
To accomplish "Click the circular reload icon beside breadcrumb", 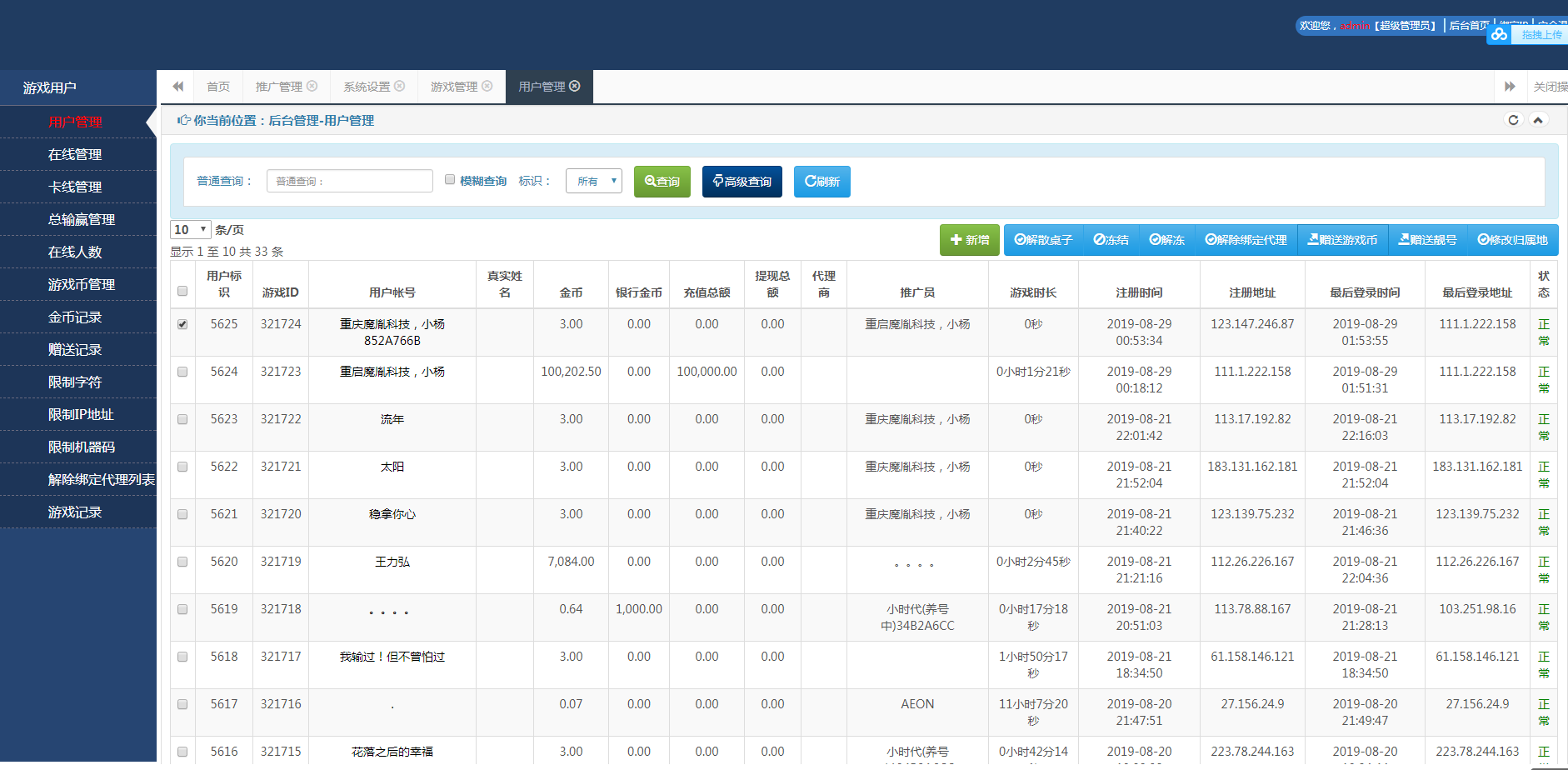I will tap(1513, 120).
